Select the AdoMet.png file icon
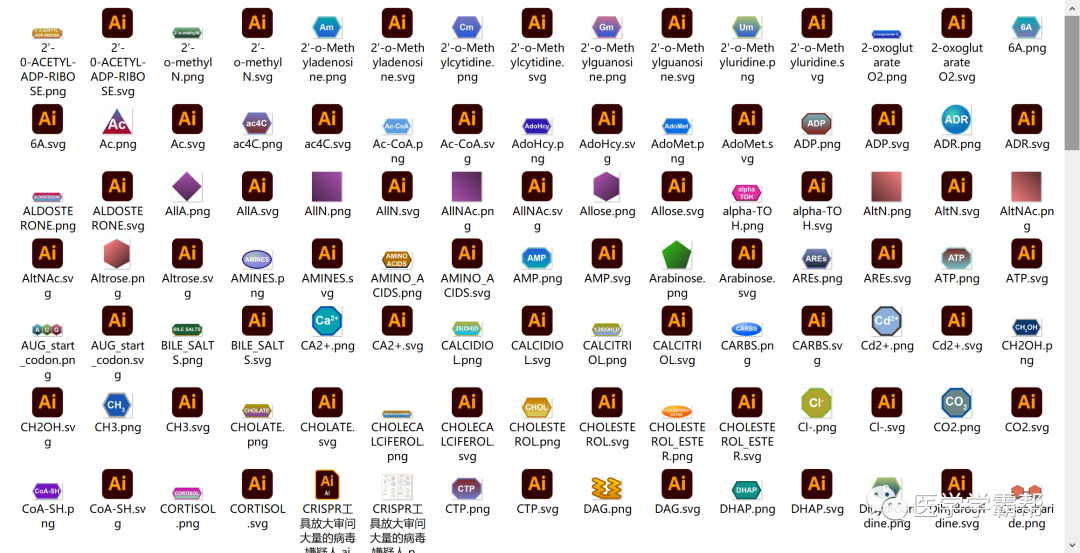This screenshot has width=1080, height=553. coord(676,127)
